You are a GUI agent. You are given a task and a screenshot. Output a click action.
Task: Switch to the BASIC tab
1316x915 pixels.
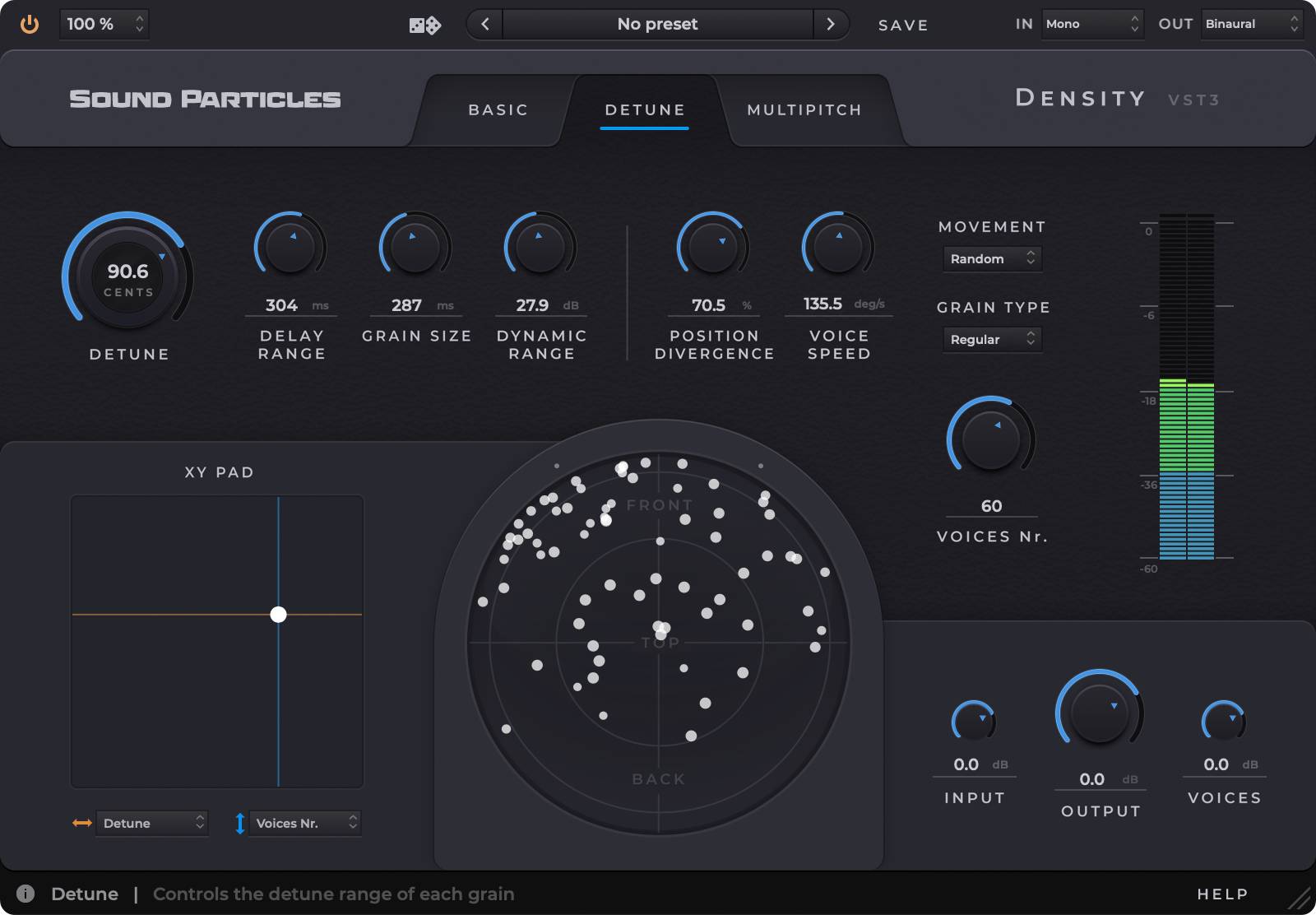point(498,109)
